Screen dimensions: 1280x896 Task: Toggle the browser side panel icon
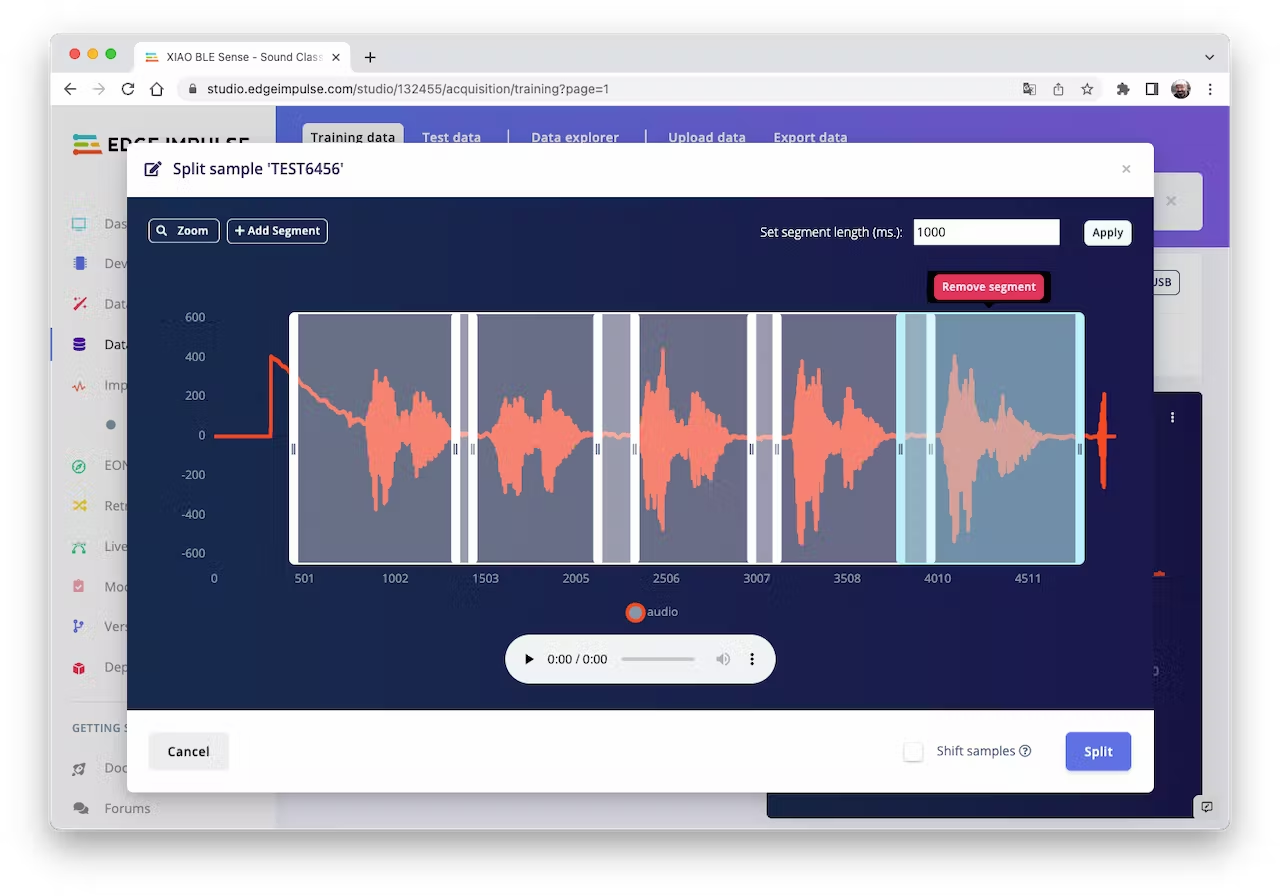(x=1152, y=89)
